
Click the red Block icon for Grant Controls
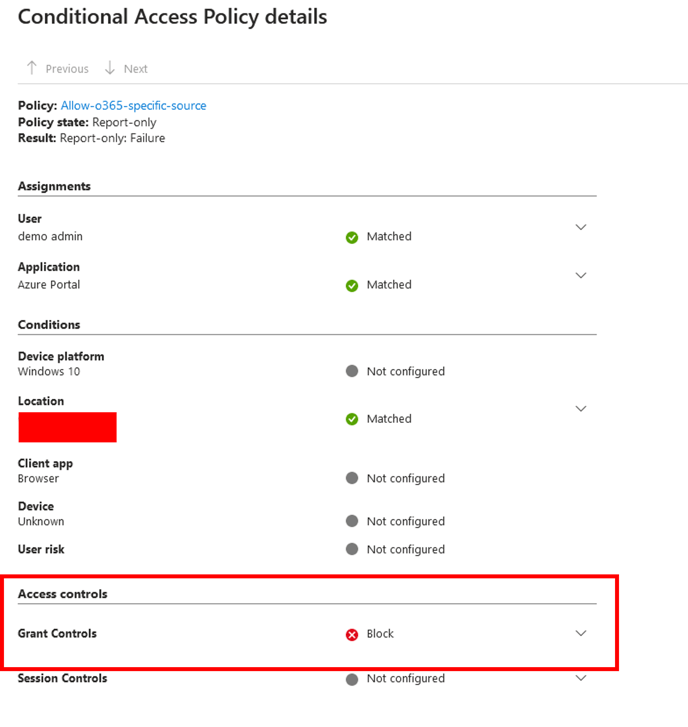352,634
